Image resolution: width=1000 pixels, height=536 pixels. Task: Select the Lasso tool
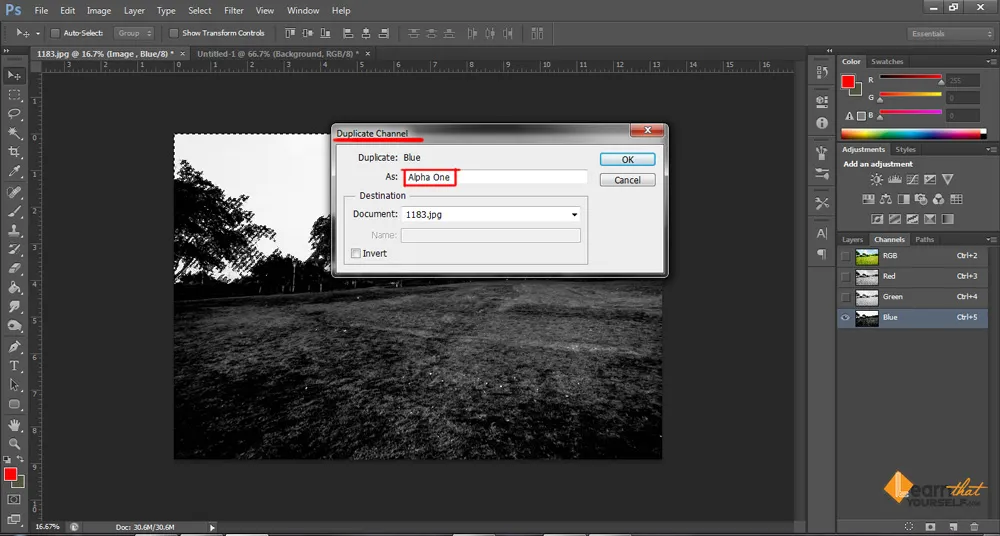pos(15,114)
